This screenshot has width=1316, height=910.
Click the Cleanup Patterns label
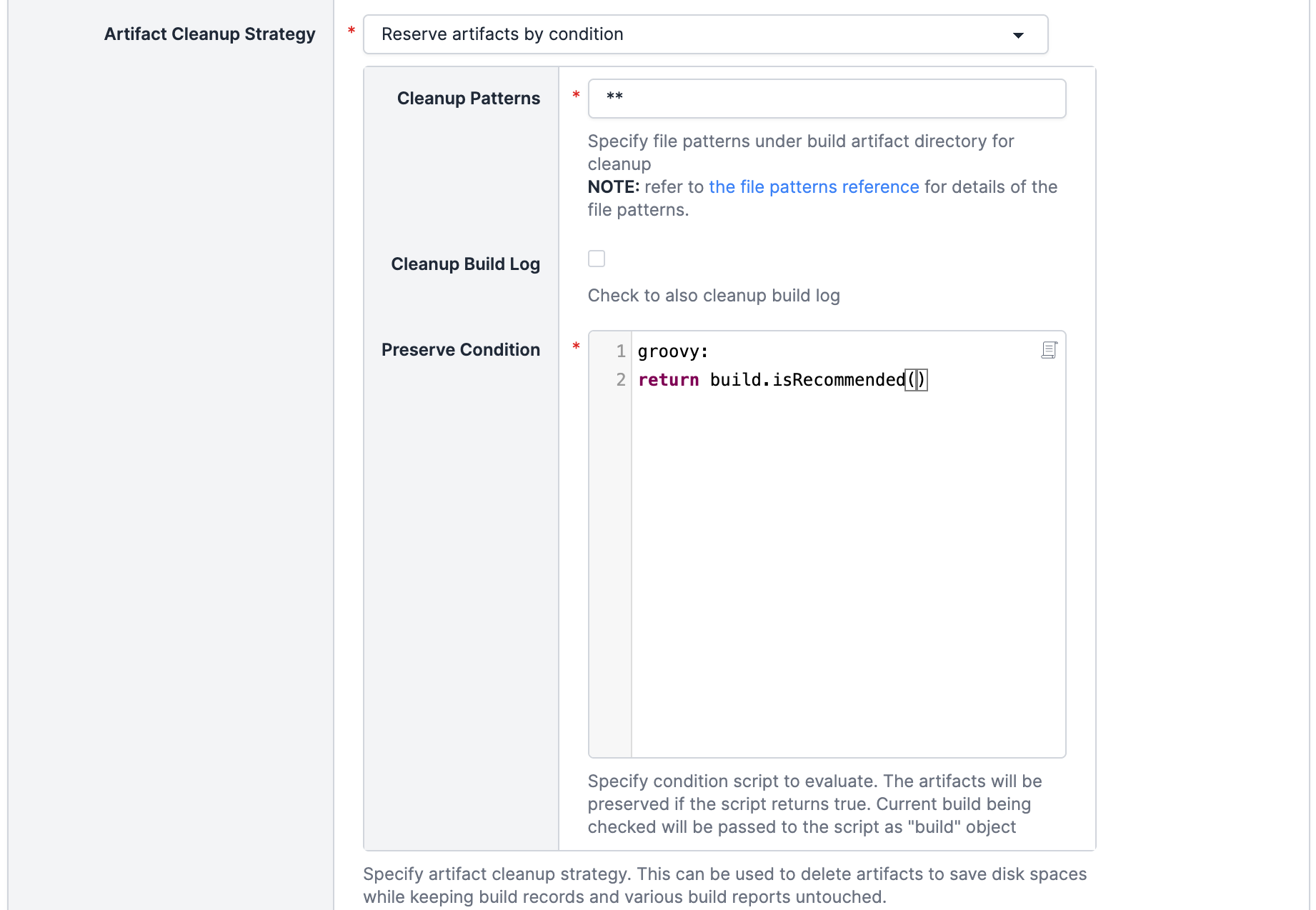(468, 99)
